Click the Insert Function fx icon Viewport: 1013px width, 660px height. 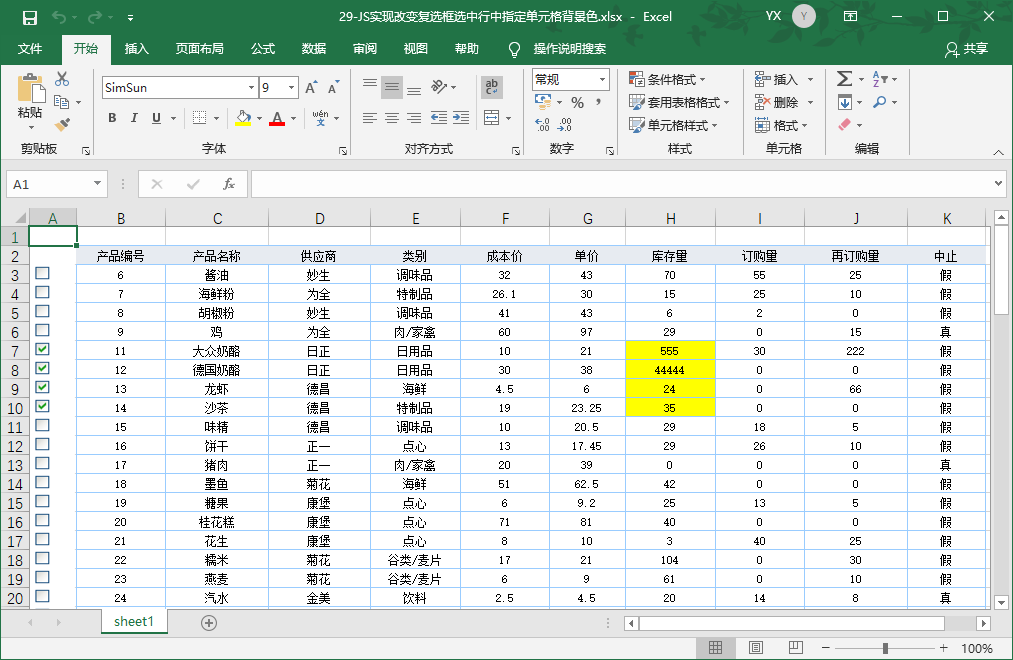coord(228,184)
